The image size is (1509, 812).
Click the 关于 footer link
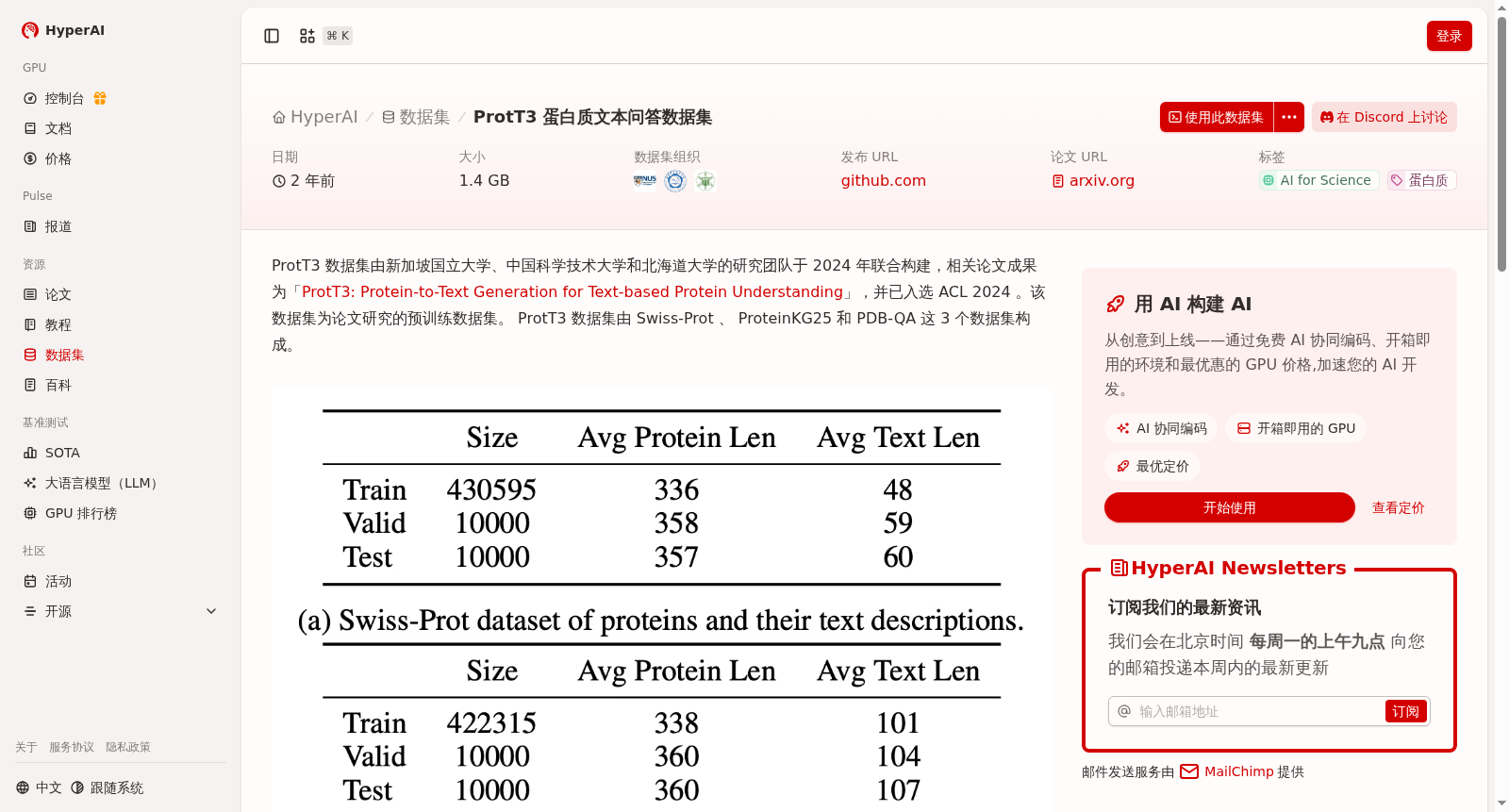pyautogui.click(x=26, y=747)
